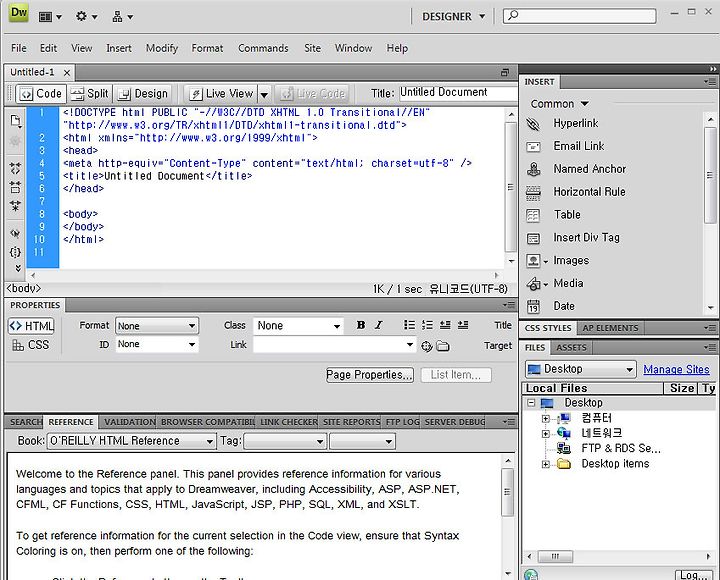Open the Extend Dreamweaver gear menu
Screen dimensions: 720x580
[x=86, y=17]
